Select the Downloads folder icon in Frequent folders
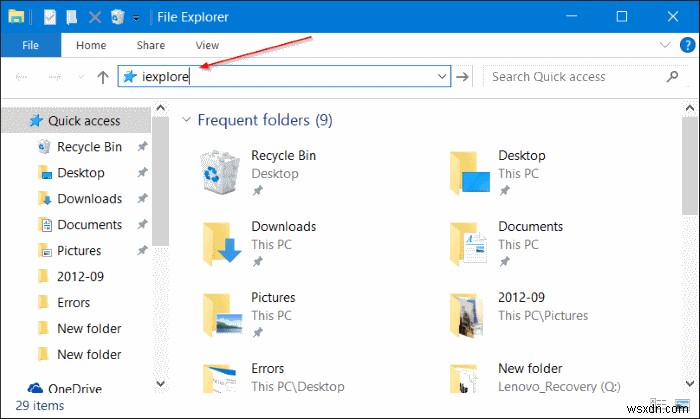 222,244
